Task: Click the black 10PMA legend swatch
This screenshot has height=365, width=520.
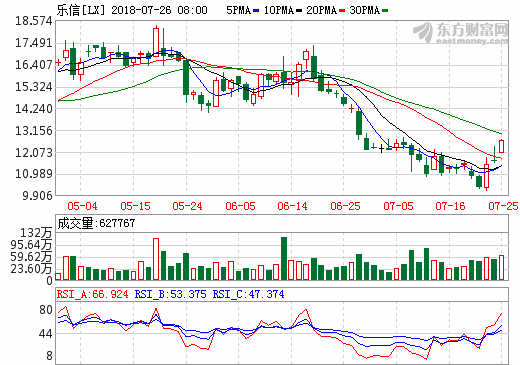Action: (x=299, y=11)
